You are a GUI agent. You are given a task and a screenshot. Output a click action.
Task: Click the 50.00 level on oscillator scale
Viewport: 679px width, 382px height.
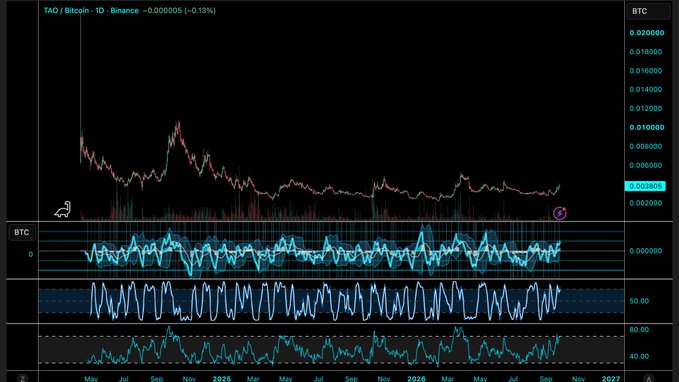pos(639,301)
